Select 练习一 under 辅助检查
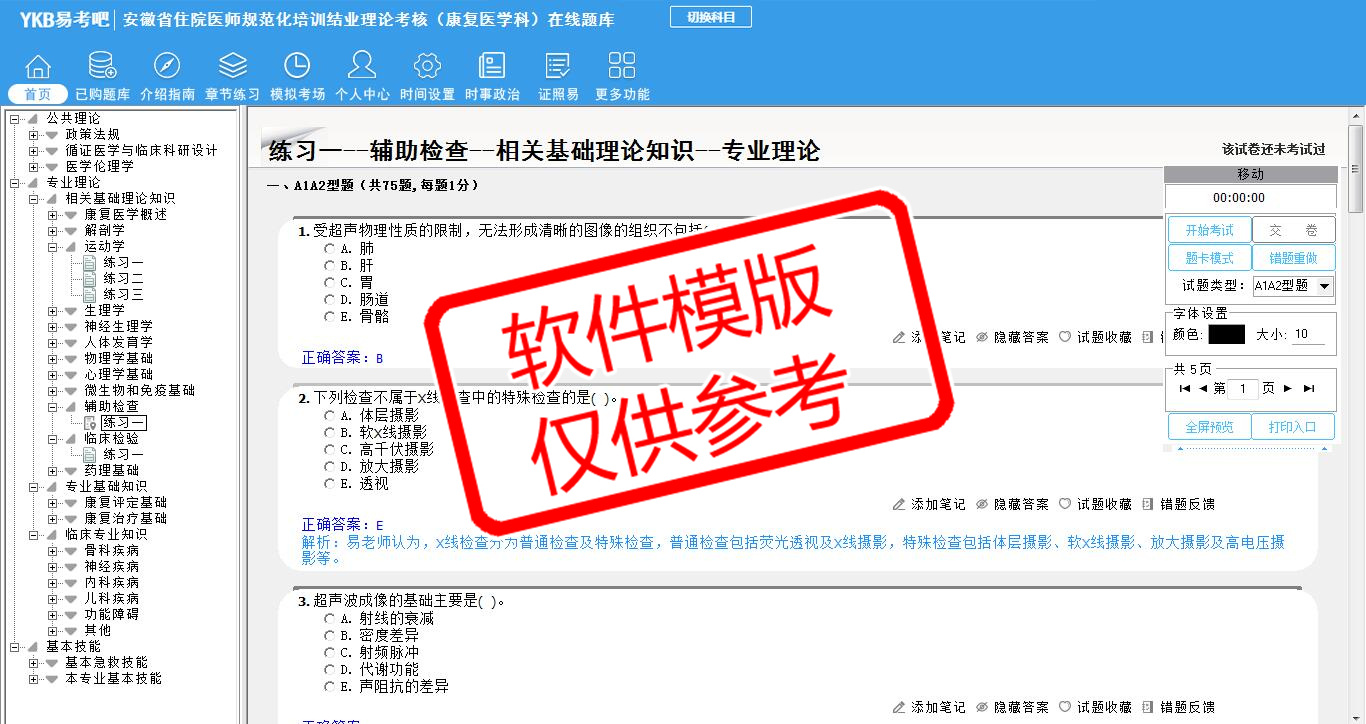Viewport: 1366px width, 724px height. pos(124,423)
